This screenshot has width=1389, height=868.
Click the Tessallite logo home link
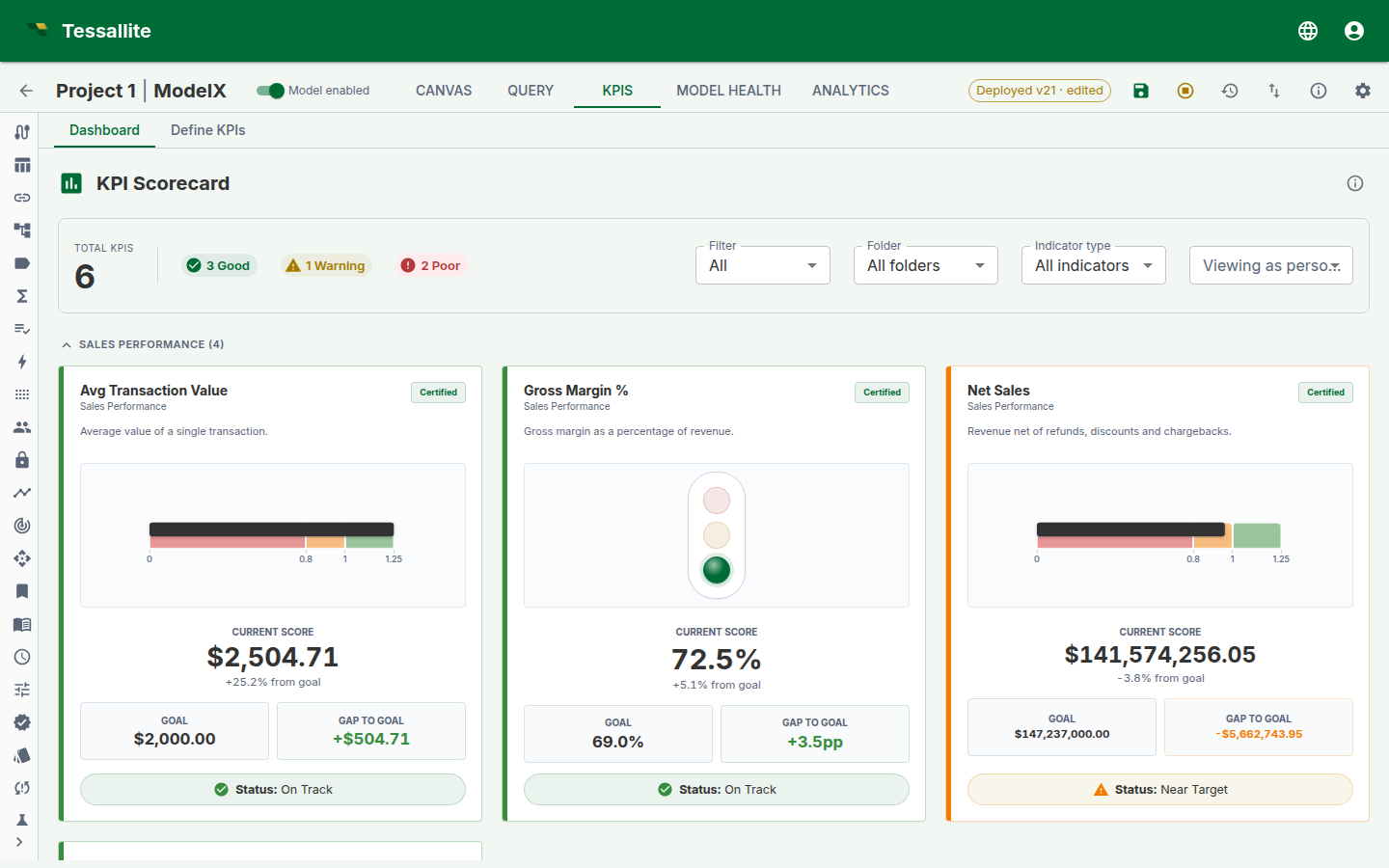coord(90,31)
